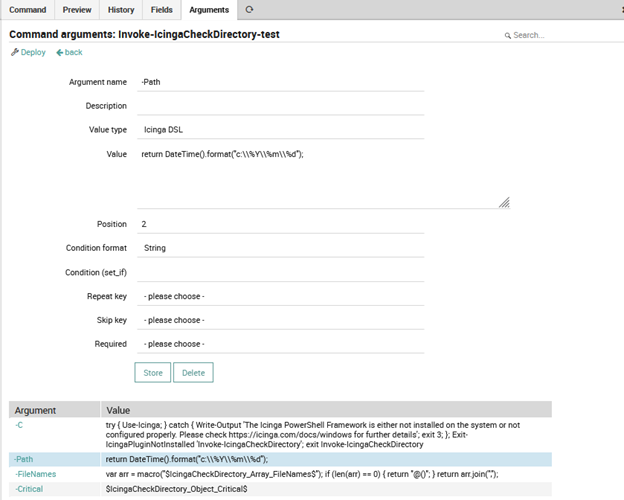
Task: Open the Condition format dropdown
Action: tap(281, 248)
